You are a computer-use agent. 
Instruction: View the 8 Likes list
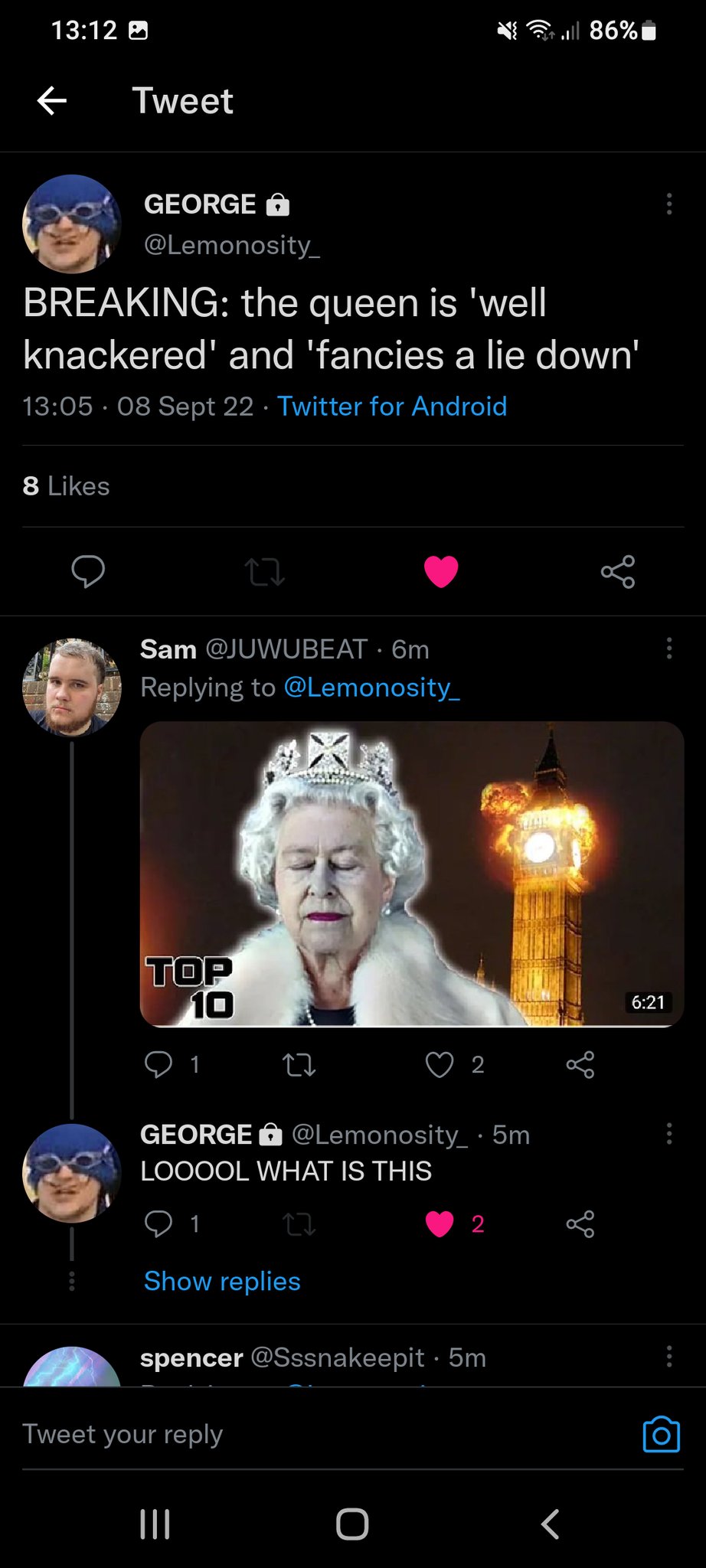tap(67, 486)
